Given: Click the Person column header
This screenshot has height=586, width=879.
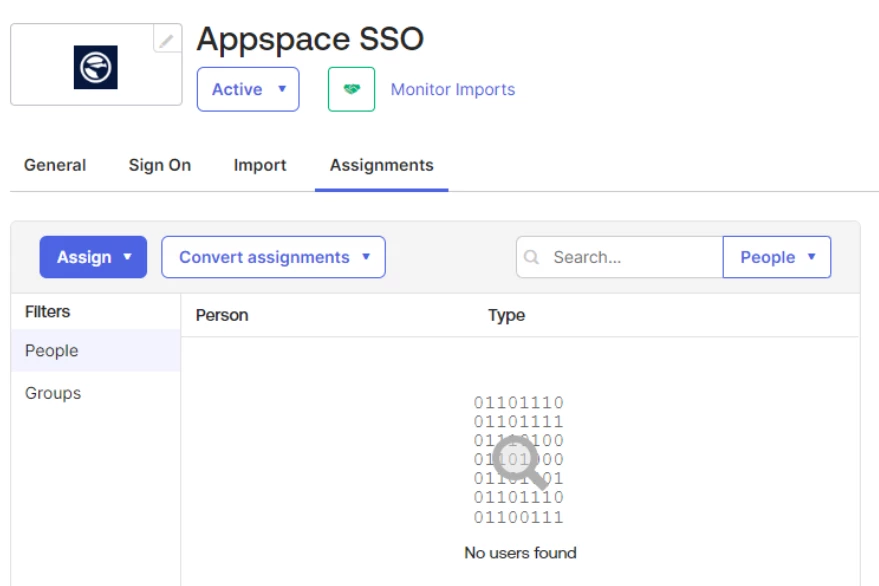Looking at the screenshot, I should pos(222,315).
